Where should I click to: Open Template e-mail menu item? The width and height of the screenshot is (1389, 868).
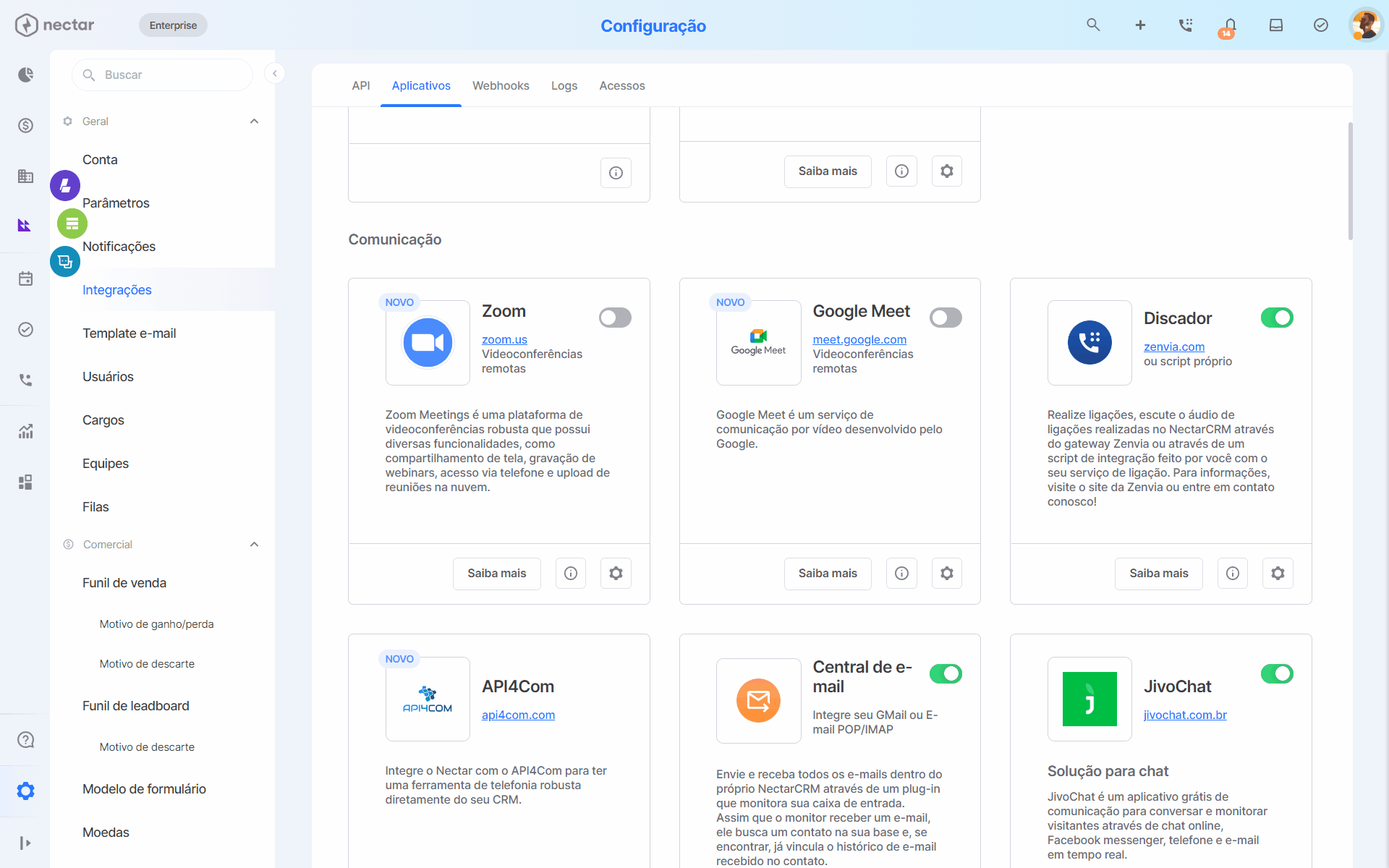pos(129,333)
